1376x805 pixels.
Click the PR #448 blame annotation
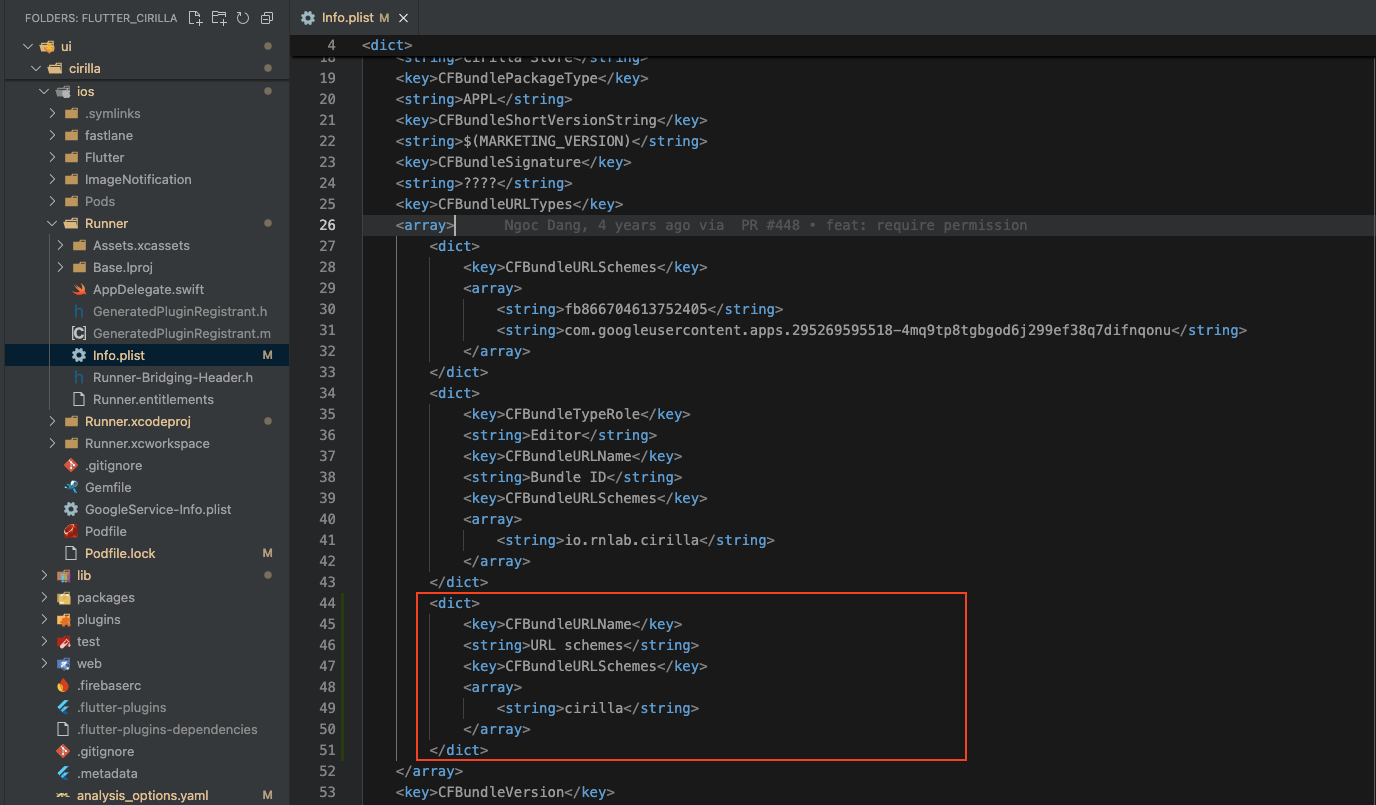pos(770,225)
